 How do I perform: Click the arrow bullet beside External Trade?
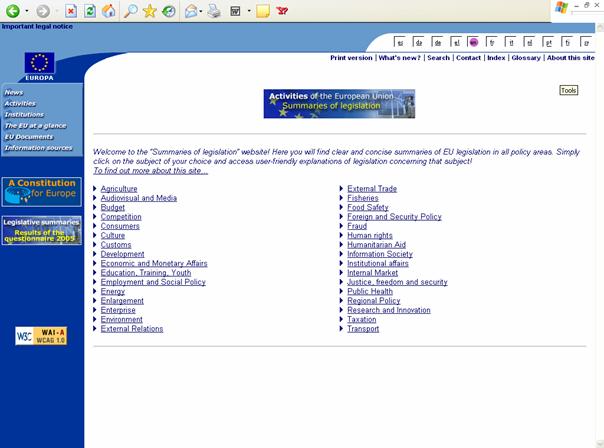341,188
